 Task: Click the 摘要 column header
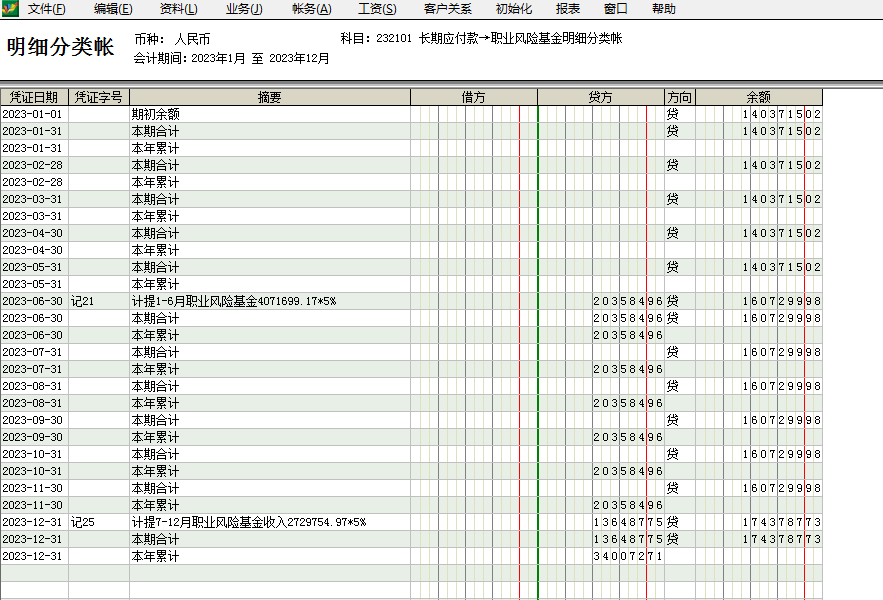coord(269,97)
